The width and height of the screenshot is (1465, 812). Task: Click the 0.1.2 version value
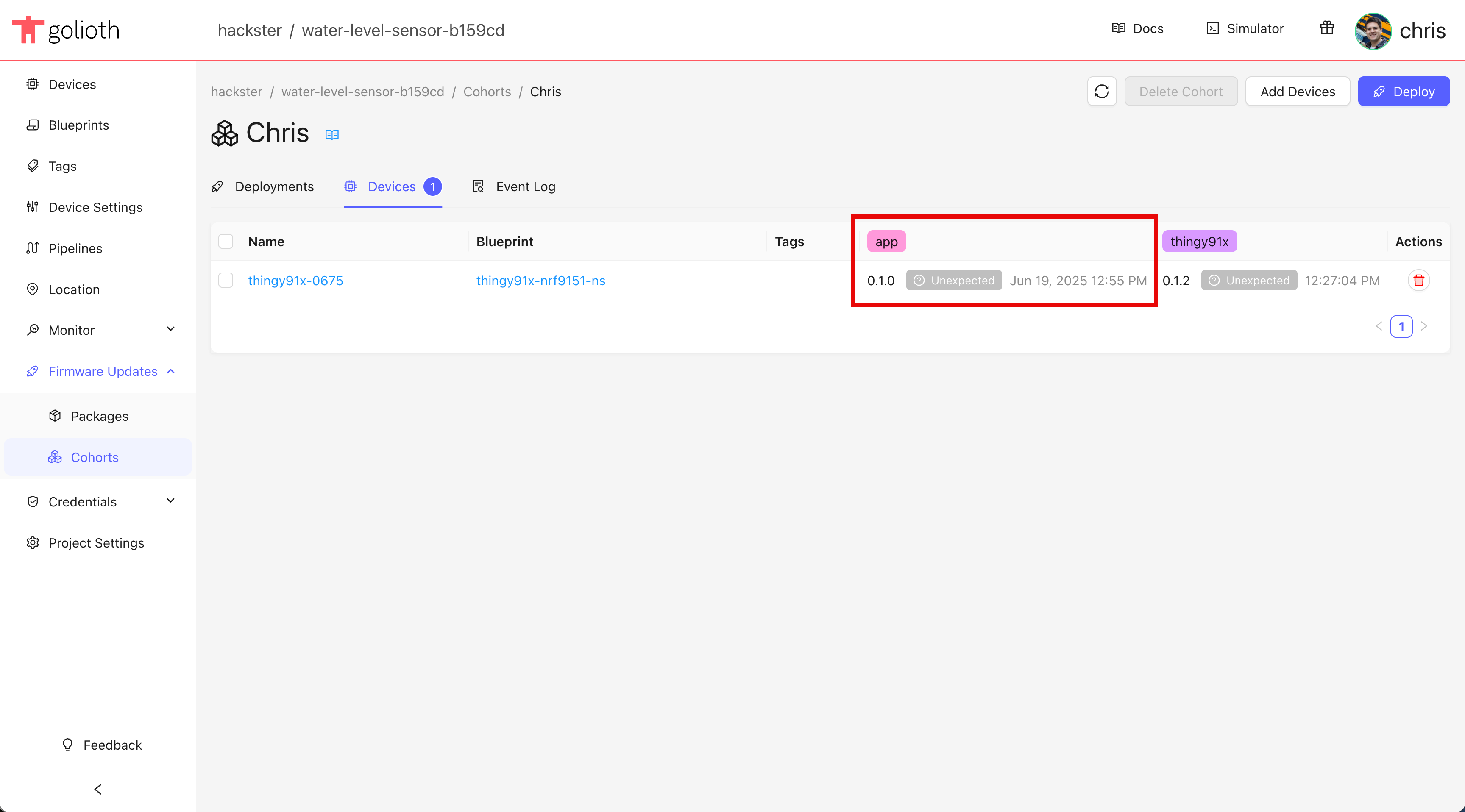(1176, 280)
